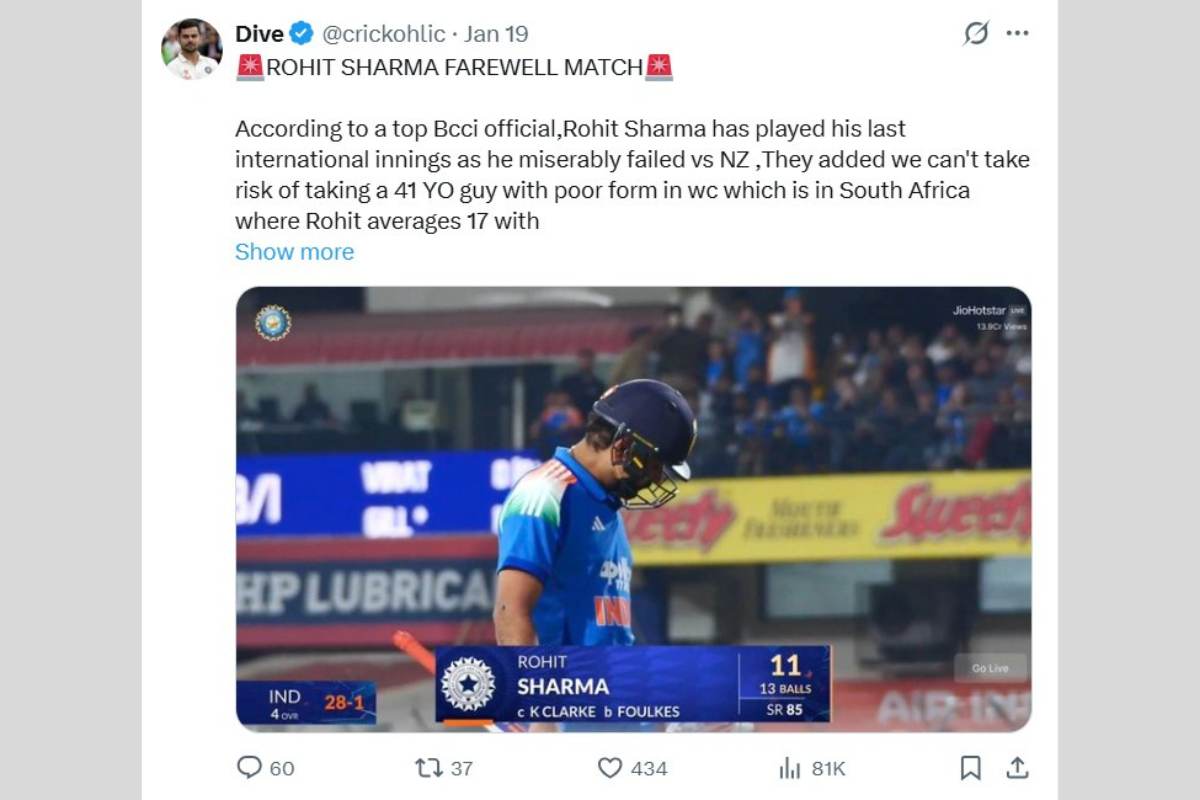Repost the farewell match tweet
The height and width of the screenshot is (800, 1200).
tap(431, 769)
